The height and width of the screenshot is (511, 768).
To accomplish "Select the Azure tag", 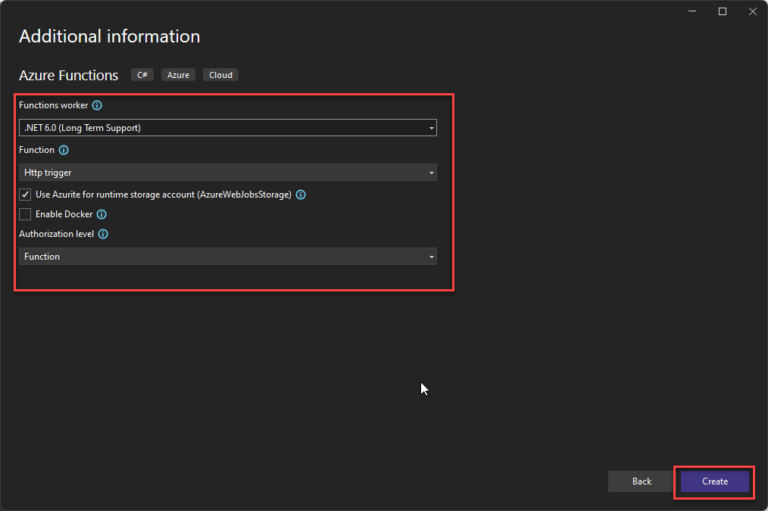I will click(x=176, y=75).
